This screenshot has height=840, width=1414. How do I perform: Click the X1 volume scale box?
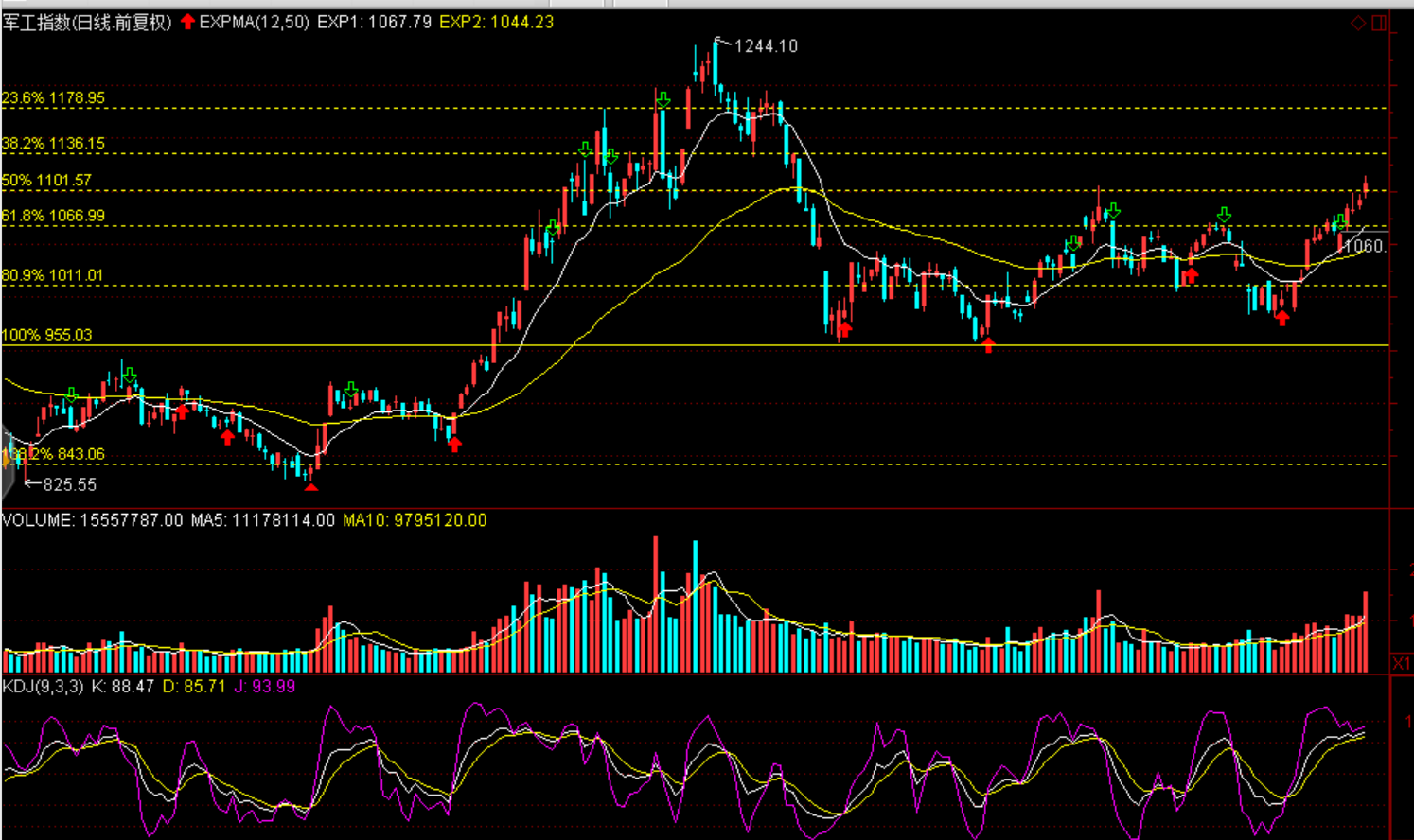click(1401, 663)
